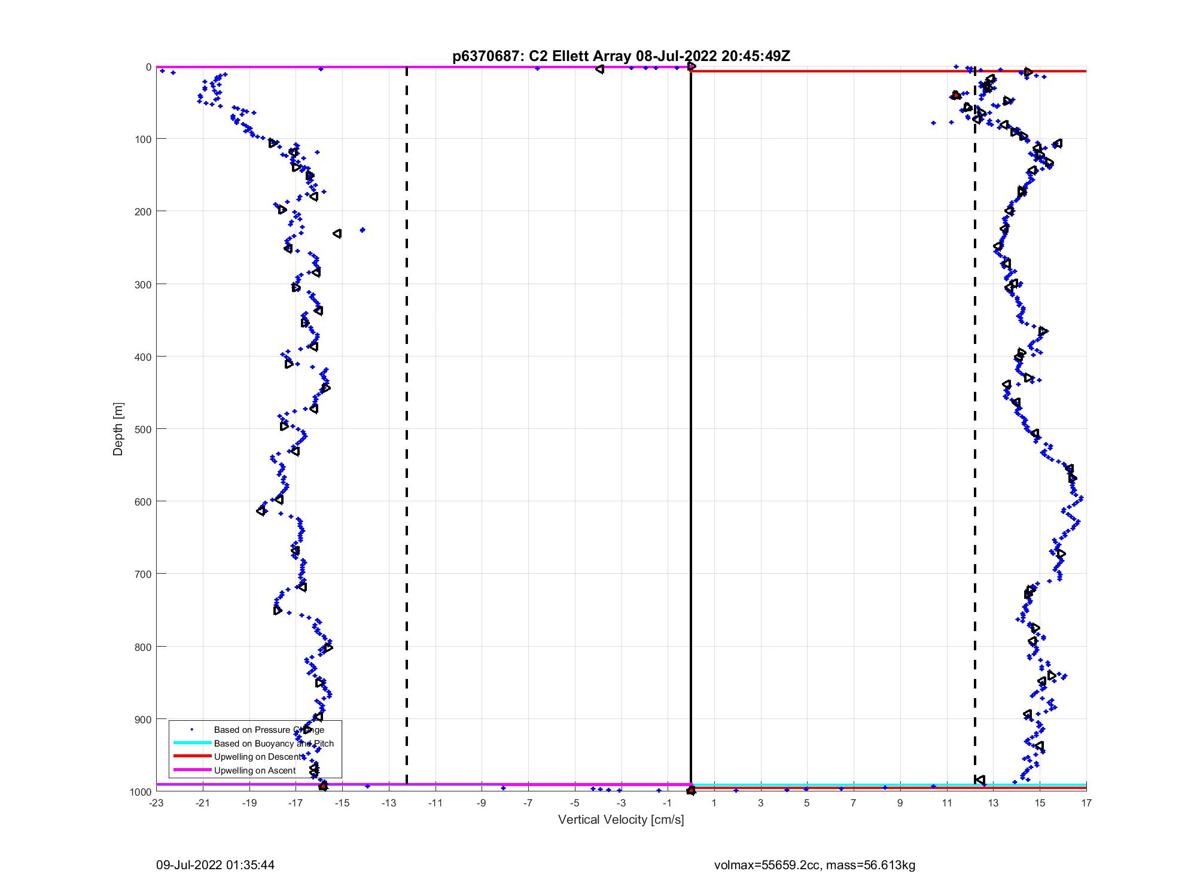
Task: Click positive velocity tick label '5'
Action: [807, 802]
